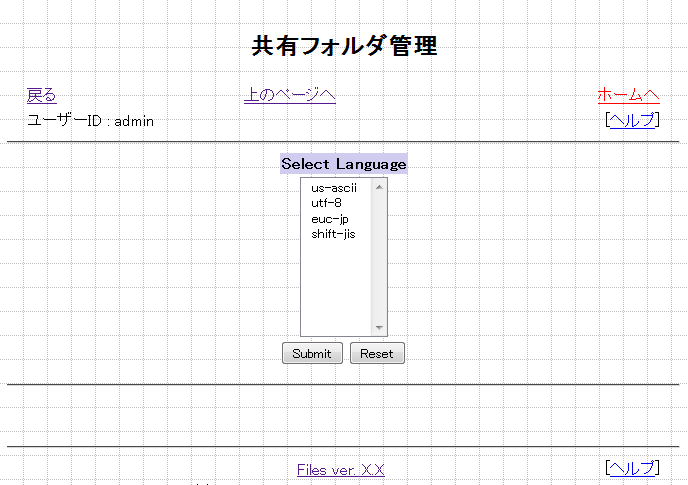Click the Files ver. X.X link
This screenshot has width=688, height=485.
pos(340,470)
